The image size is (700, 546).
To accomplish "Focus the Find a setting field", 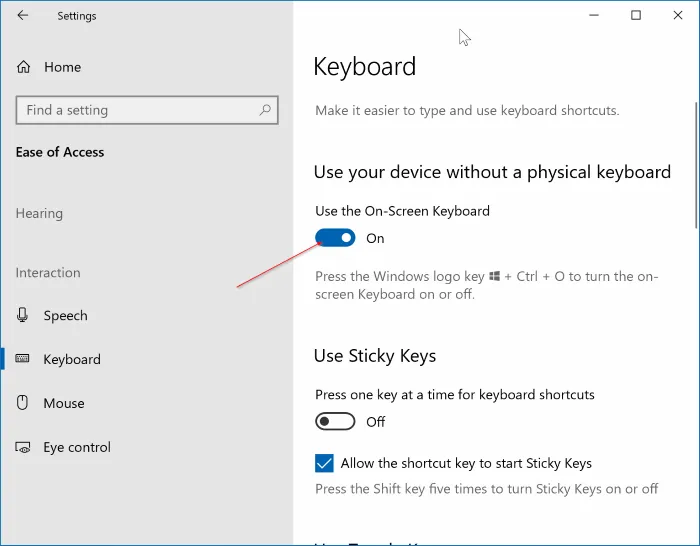I will tap(147, 110).
